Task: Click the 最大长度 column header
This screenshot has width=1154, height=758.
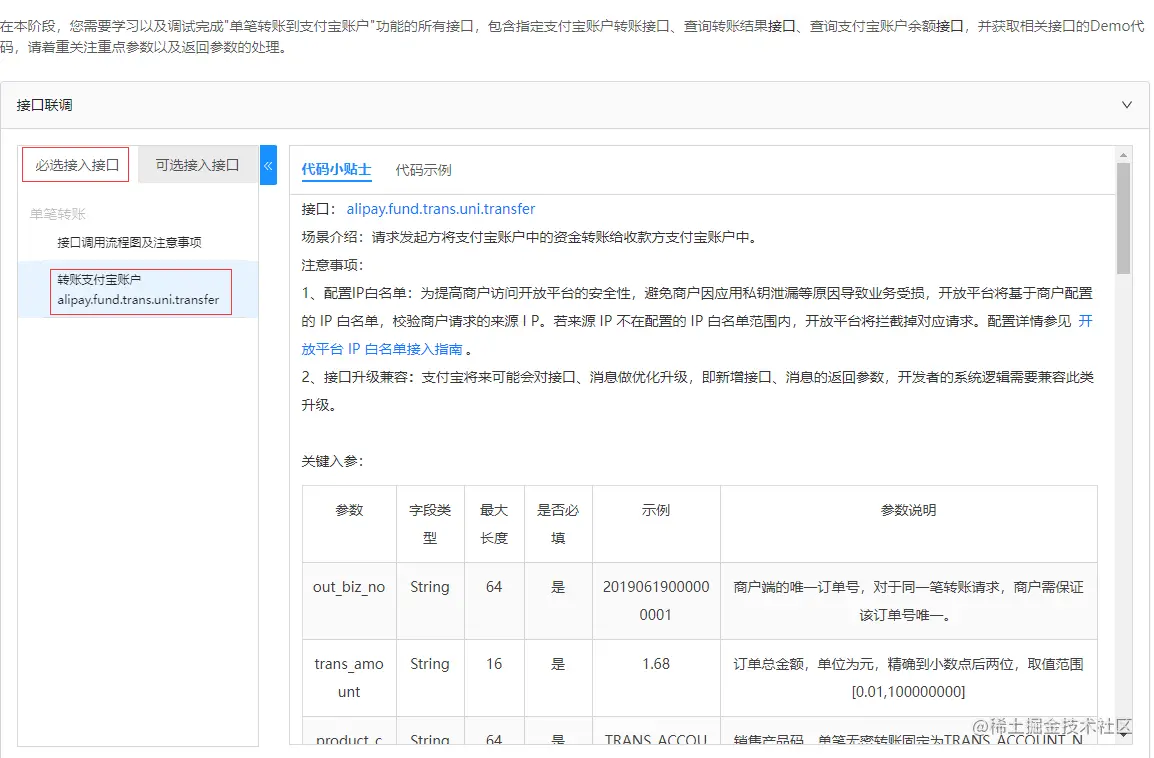Action: pyautogui.click(x=494, y=524)
